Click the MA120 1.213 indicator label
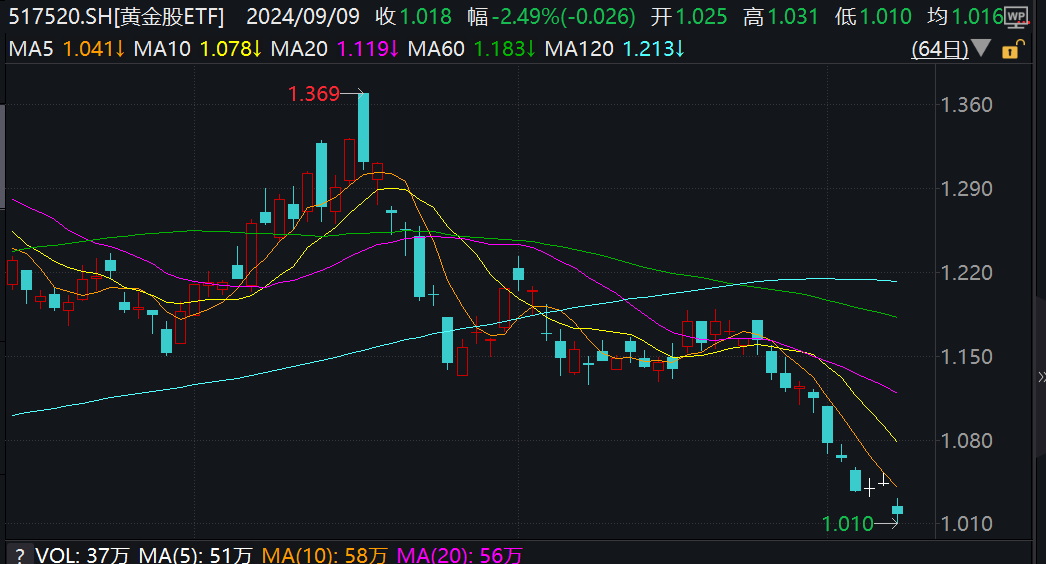Screen dimensions: 1046x564 point(614,49)
